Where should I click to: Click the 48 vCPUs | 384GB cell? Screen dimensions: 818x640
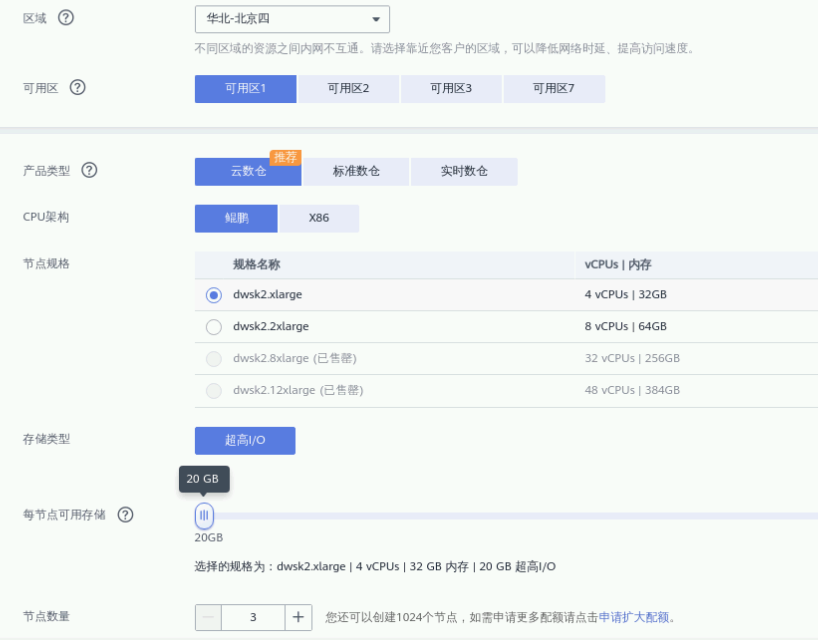[x=632, y=390]
